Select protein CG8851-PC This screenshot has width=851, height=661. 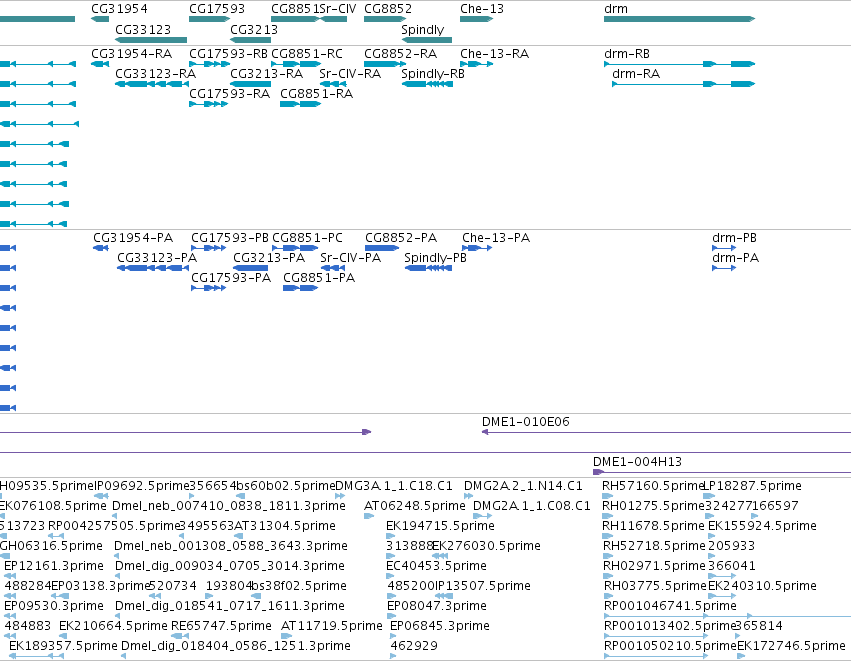(x=307, y=238)
